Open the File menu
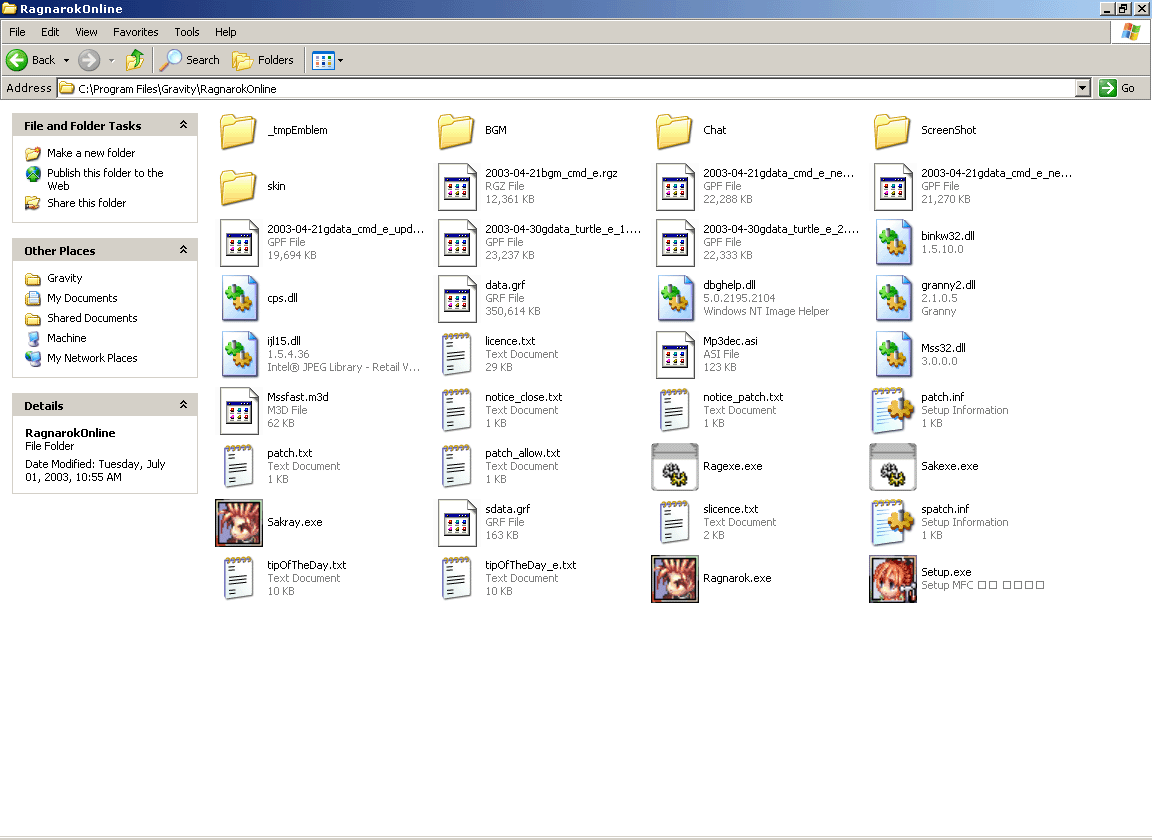 tap(17, 32)
